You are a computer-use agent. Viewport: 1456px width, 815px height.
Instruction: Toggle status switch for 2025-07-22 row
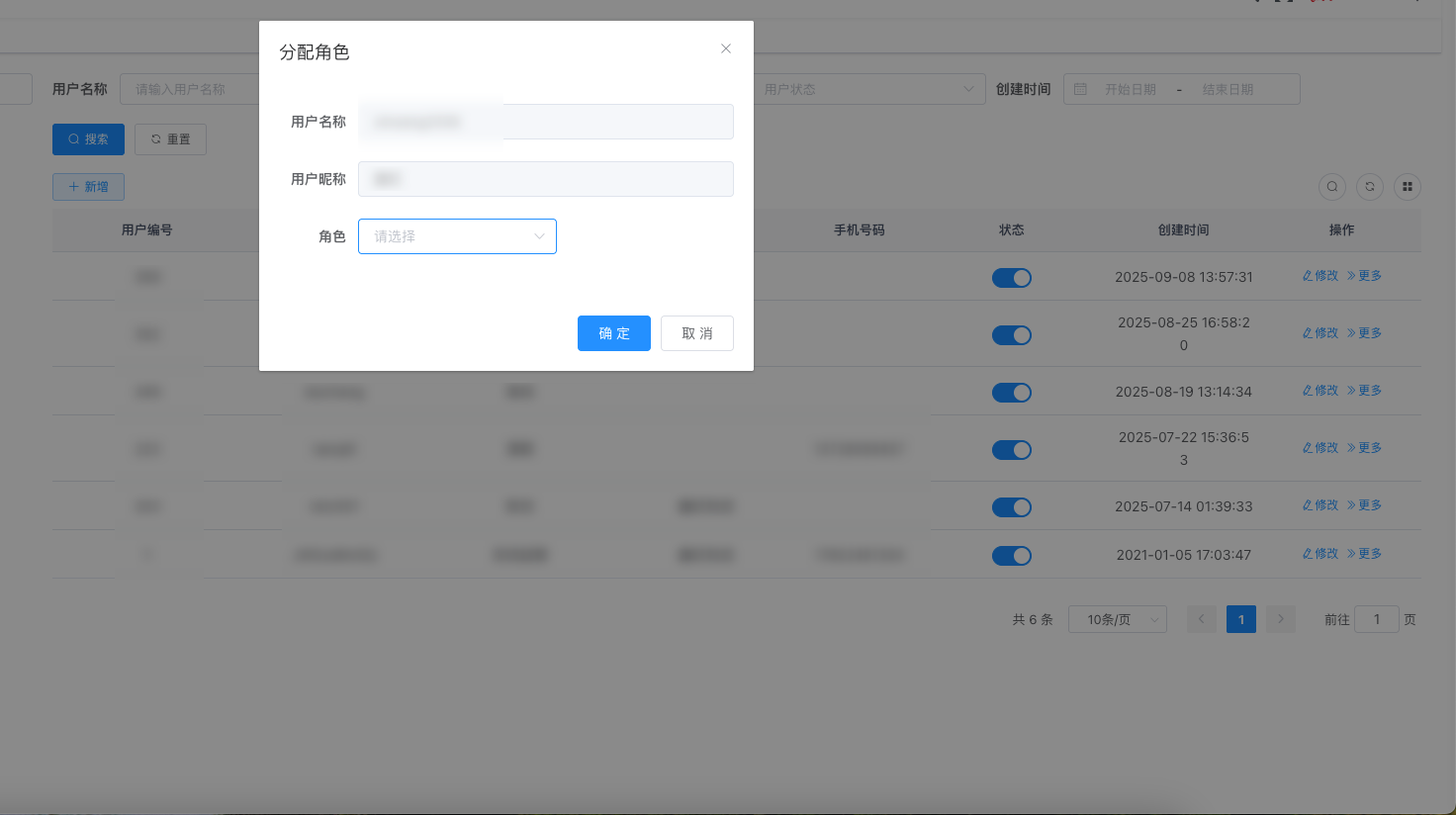1012,450
